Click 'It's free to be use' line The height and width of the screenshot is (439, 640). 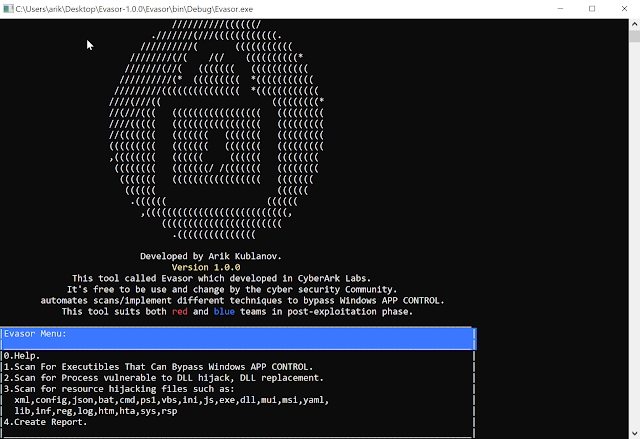pos(232,290)
